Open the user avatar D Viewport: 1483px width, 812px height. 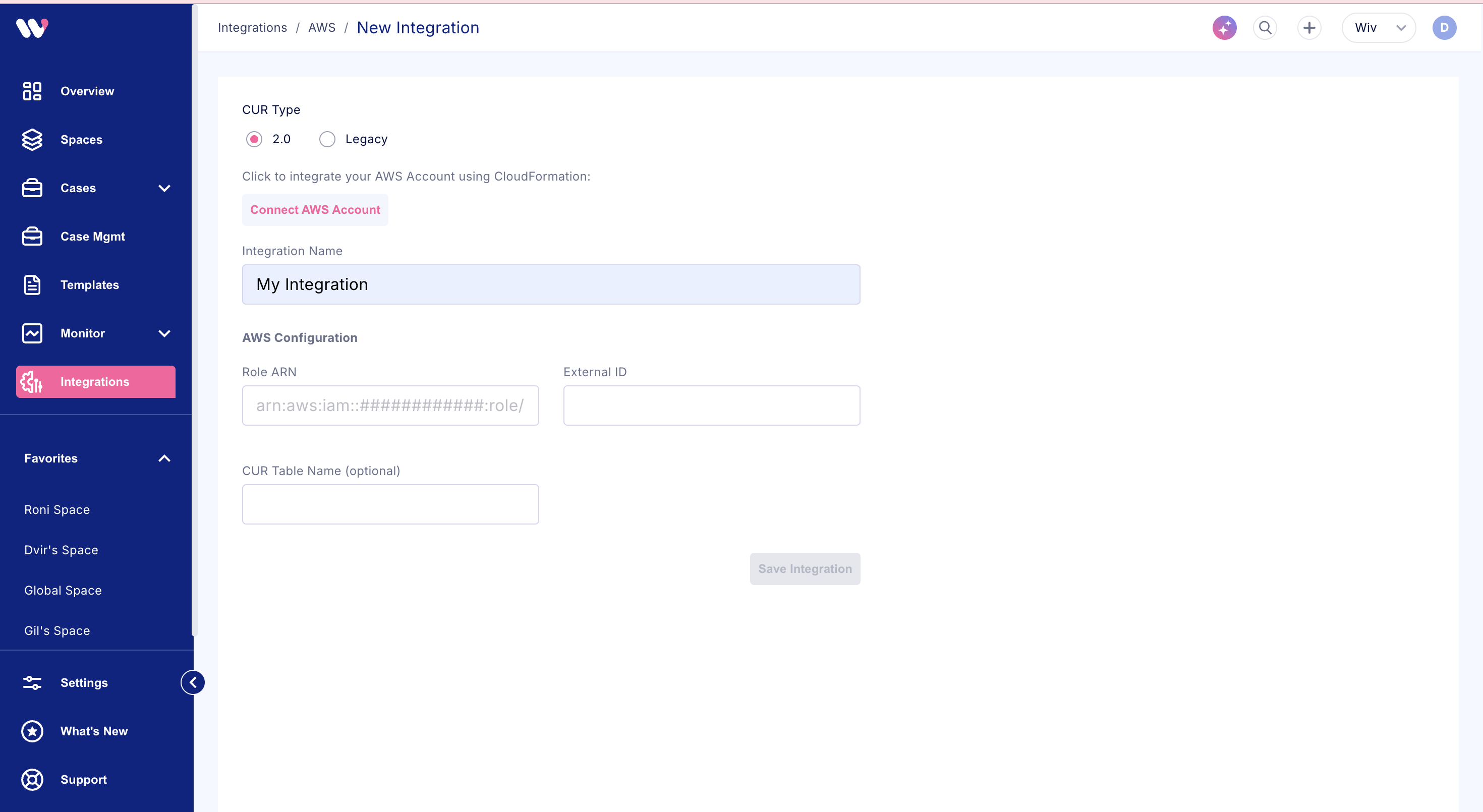click(1444, 28)
